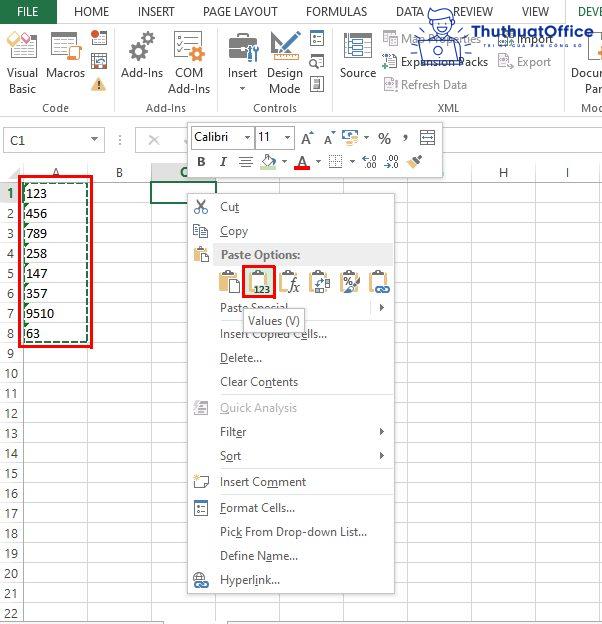
Task: Choose Cut from the context menu
Action: pos(291,207)
